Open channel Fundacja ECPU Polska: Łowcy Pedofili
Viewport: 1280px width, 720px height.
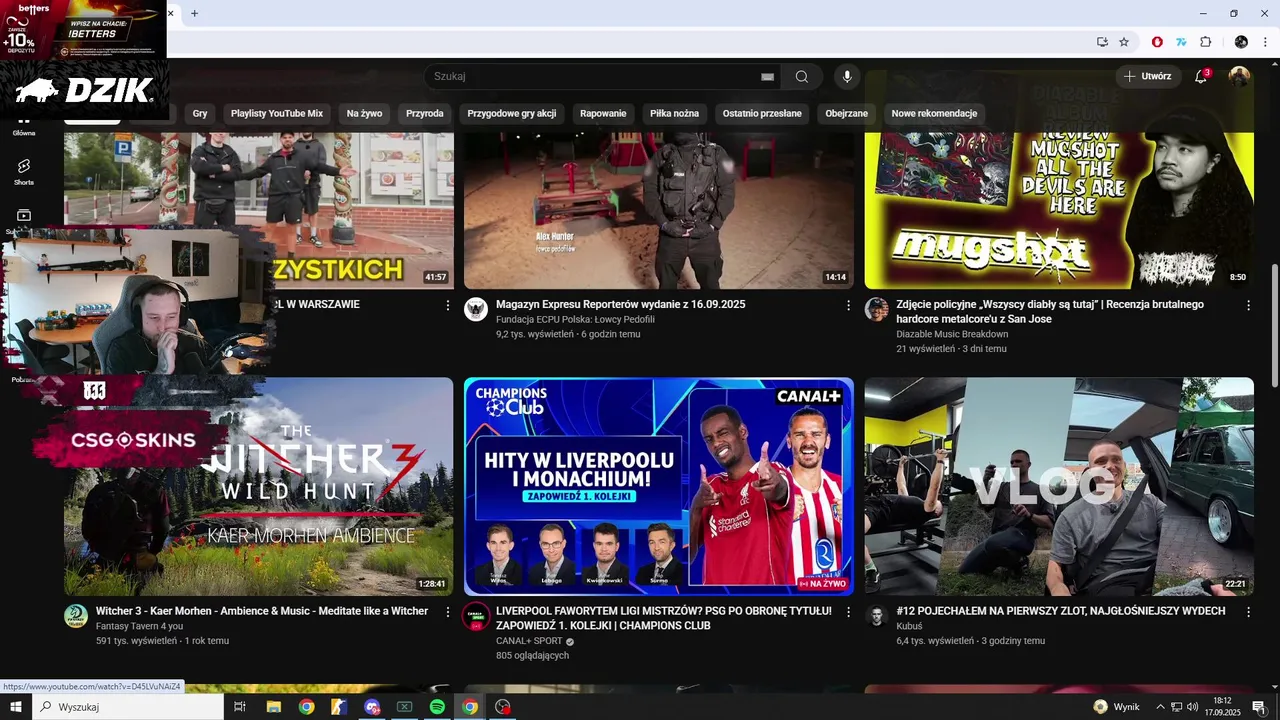575,319
